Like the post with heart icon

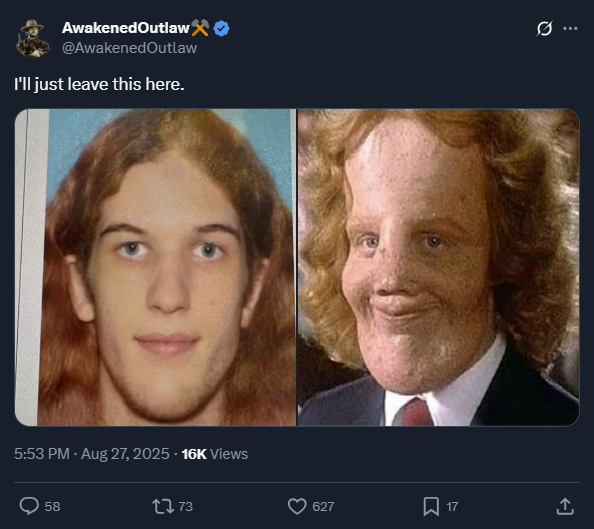click(x=297, y=506)
